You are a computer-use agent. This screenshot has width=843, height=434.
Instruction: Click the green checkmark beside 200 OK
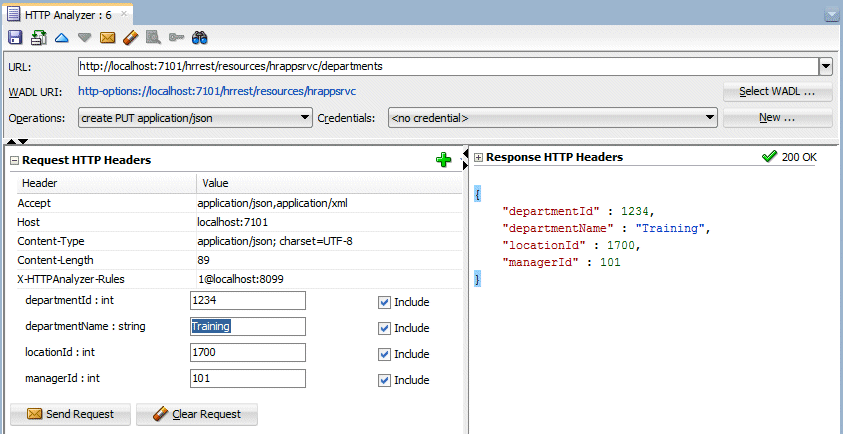coord(769,156)
